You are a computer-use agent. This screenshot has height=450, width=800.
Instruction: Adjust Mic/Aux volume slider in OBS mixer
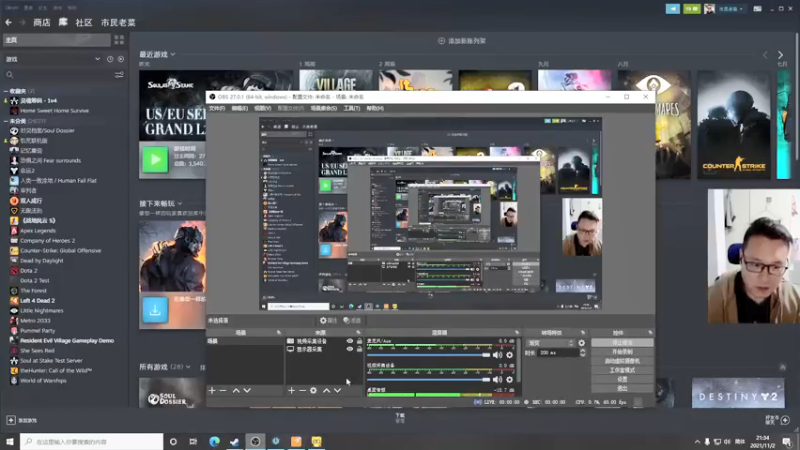tap(428, 355)
